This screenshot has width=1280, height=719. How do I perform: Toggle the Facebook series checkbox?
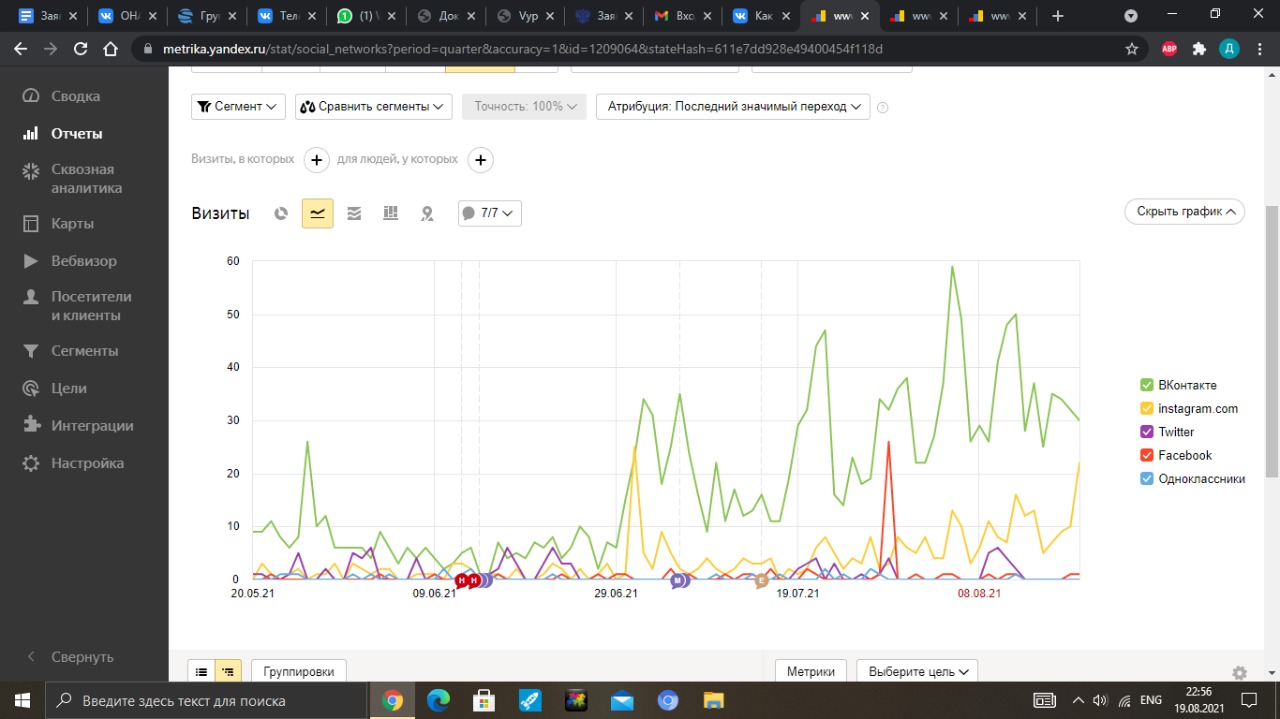1147,455
